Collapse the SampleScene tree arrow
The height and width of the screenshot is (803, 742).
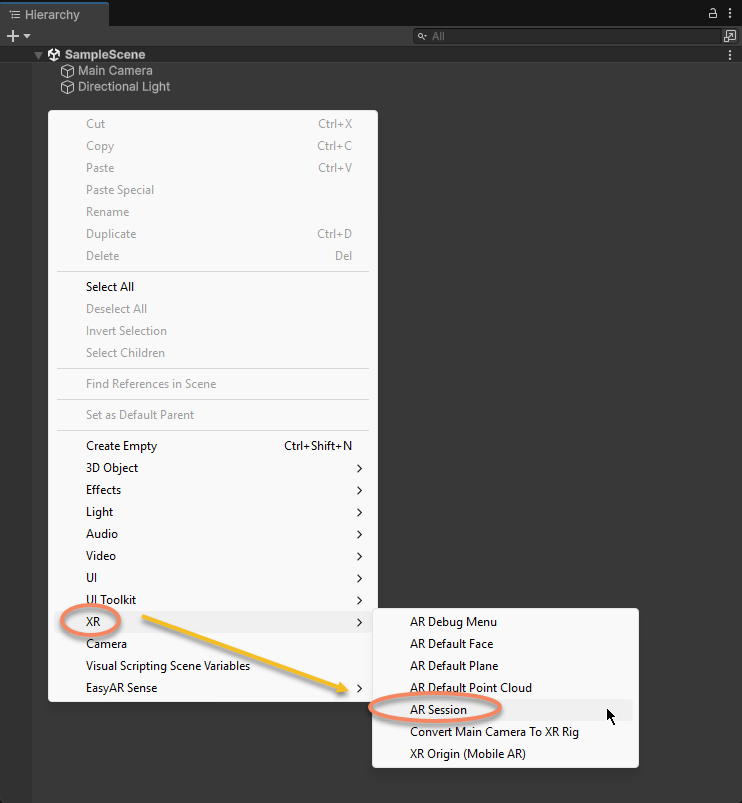[x=38, y=55]
